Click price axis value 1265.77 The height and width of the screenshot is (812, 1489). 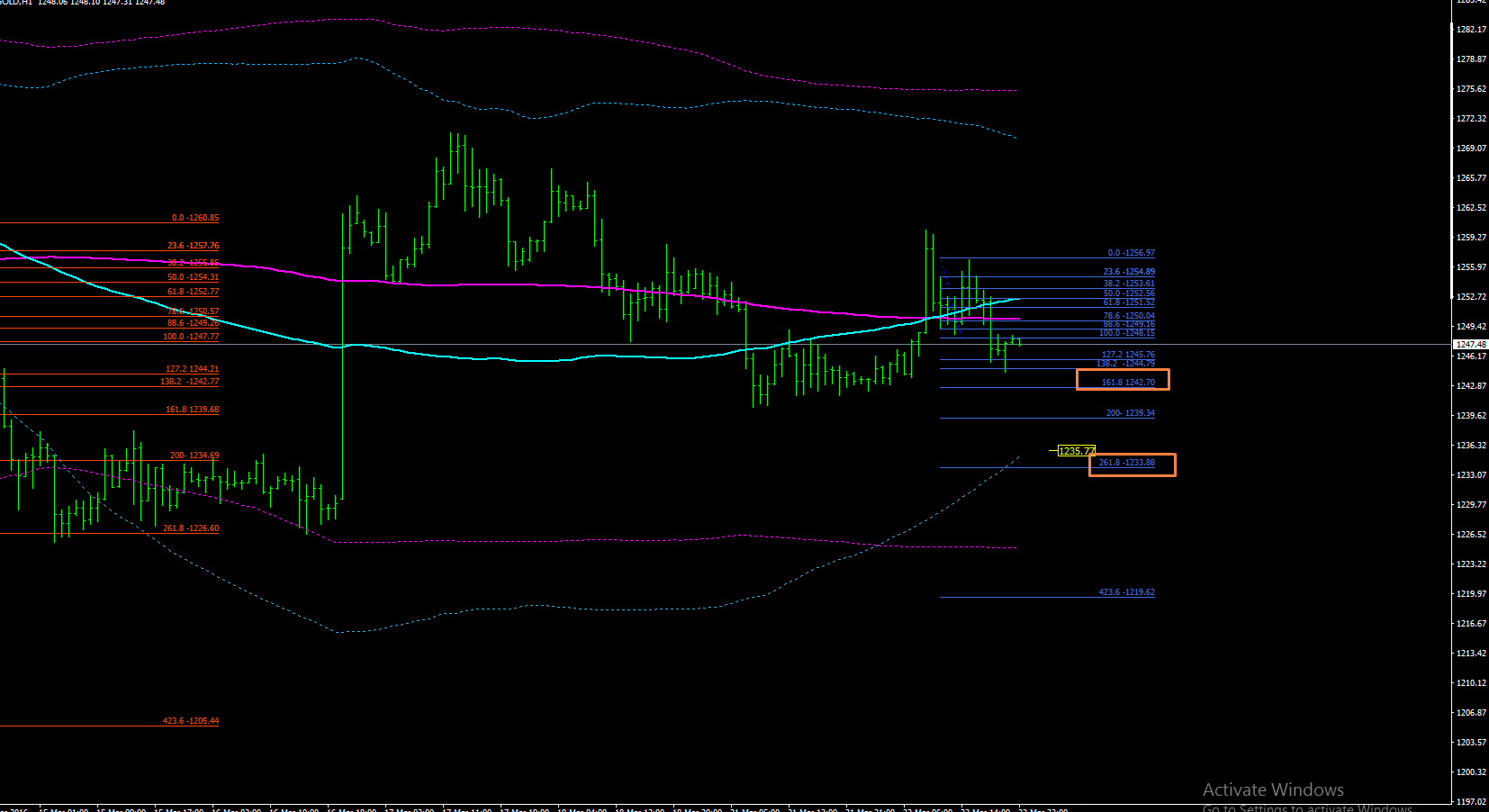(x=1471, y=178)
